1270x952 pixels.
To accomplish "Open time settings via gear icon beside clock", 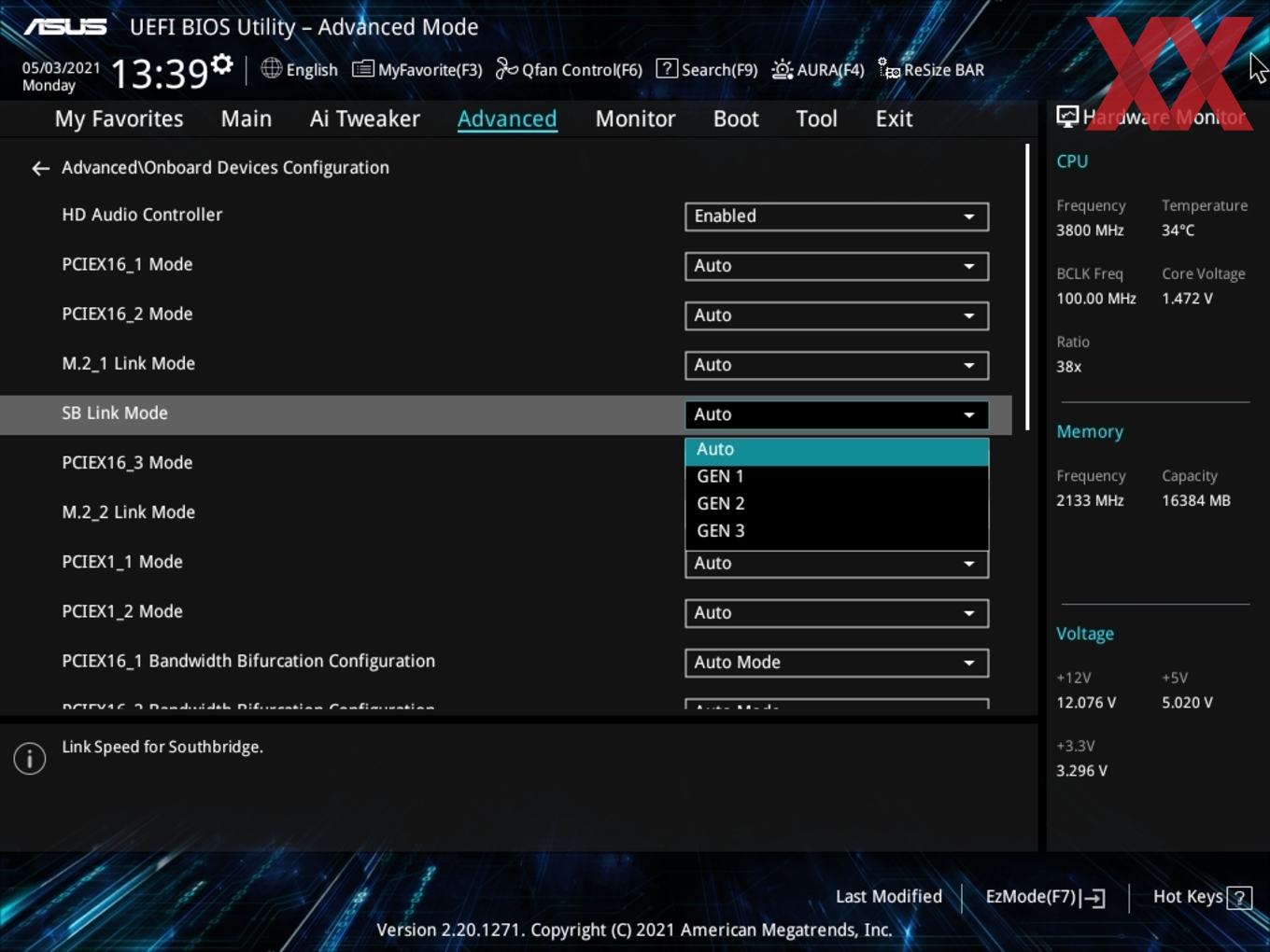I will (221, 64).
